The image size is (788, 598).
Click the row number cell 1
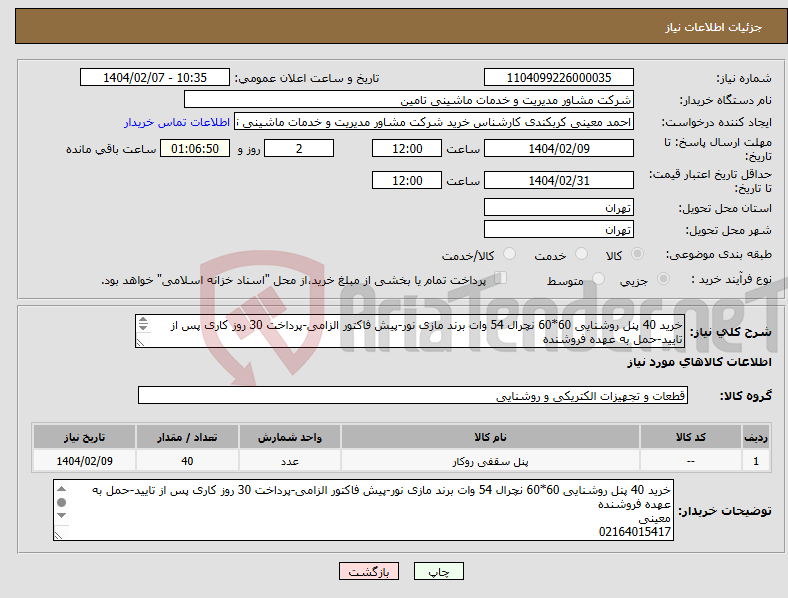(x=755, y=461)
